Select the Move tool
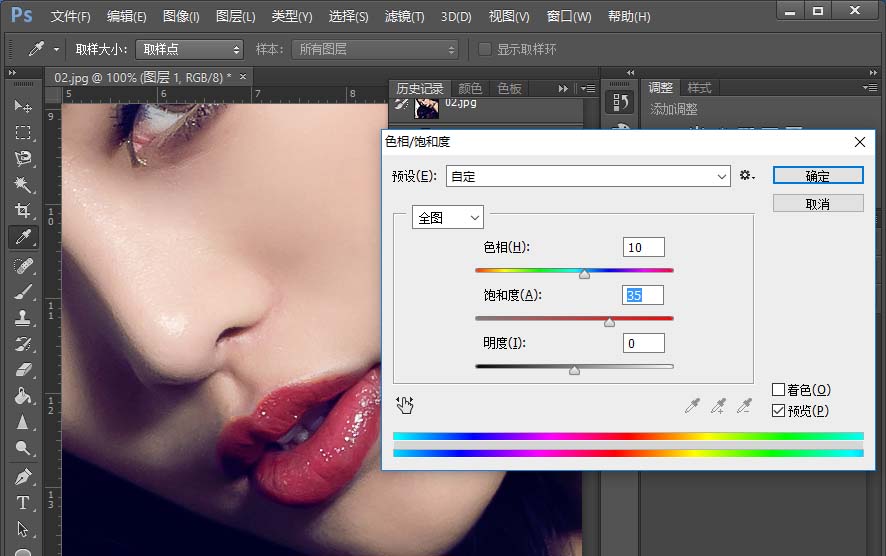Image resolution: width=886 pixels, height=556 pixels. click(22, 107)
